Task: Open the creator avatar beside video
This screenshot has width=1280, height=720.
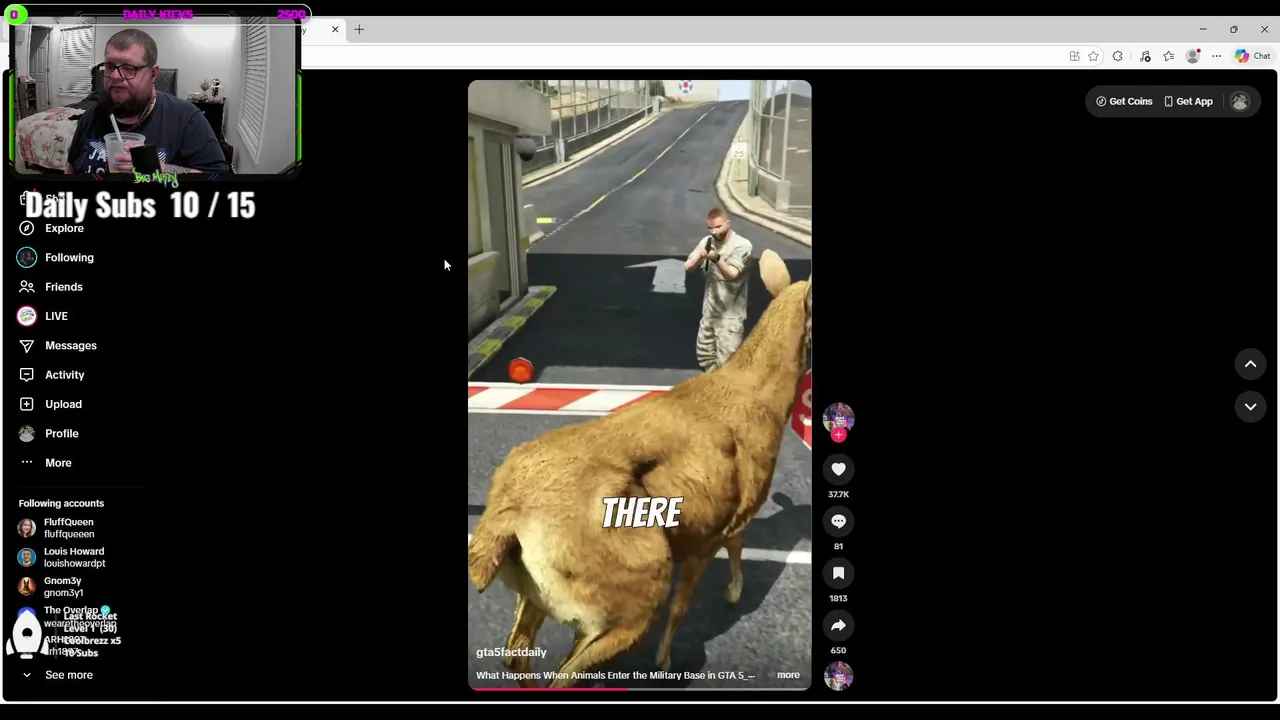Action: [x=838, y=417]
